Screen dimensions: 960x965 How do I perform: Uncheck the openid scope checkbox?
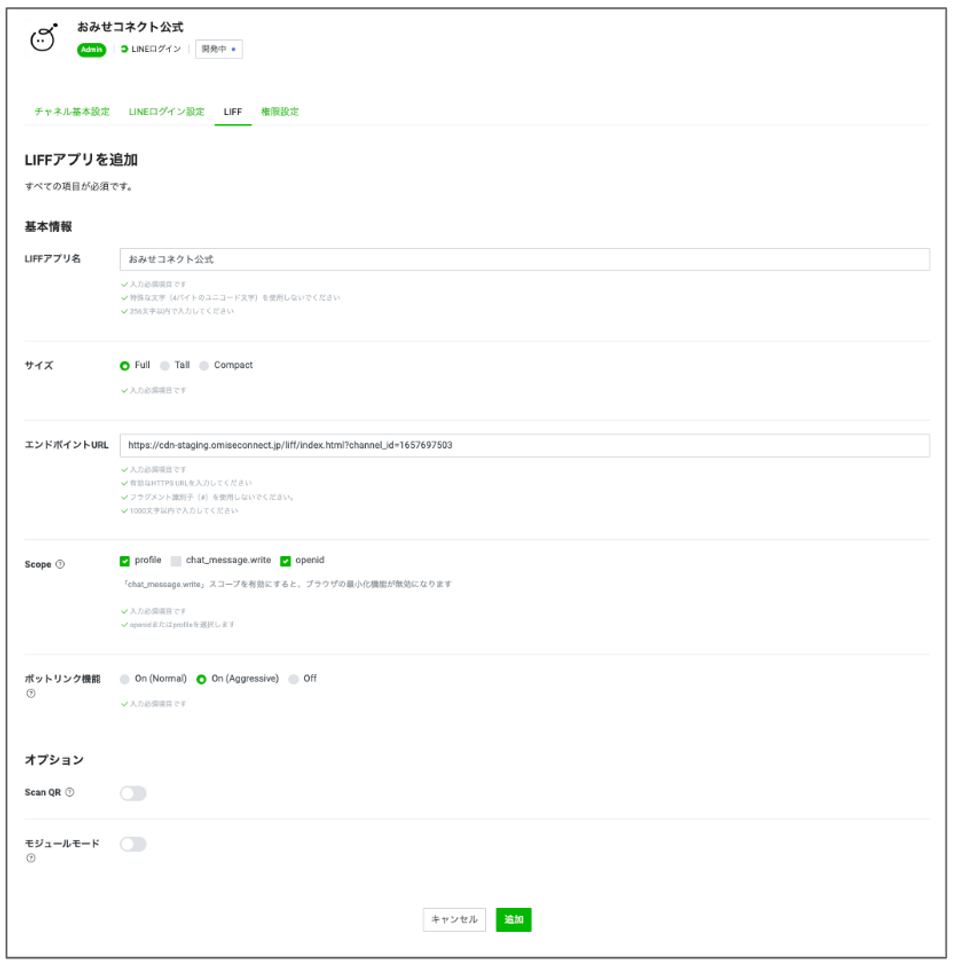coord(286,561)
